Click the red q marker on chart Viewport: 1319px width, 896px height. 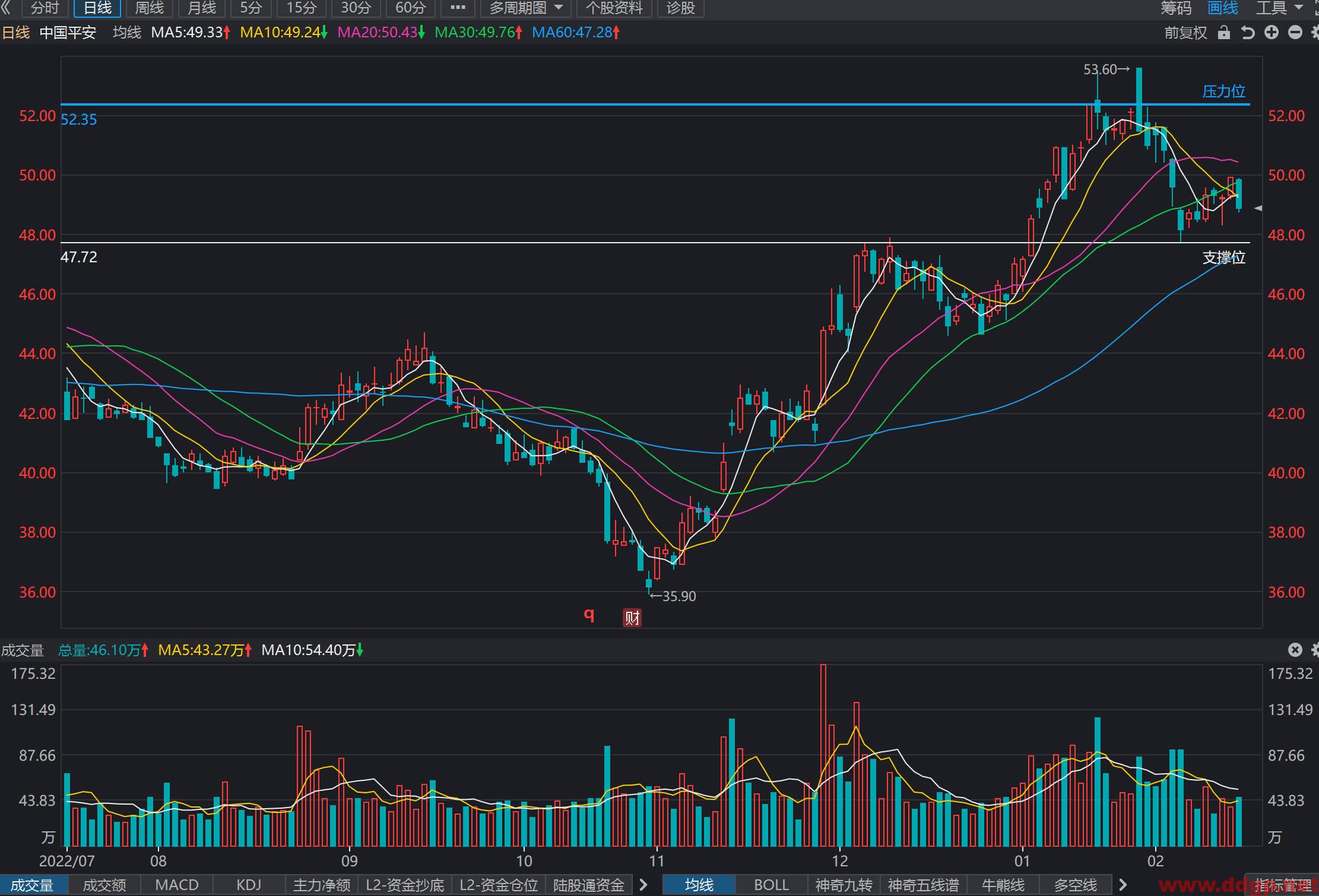(x=589, y=614)
